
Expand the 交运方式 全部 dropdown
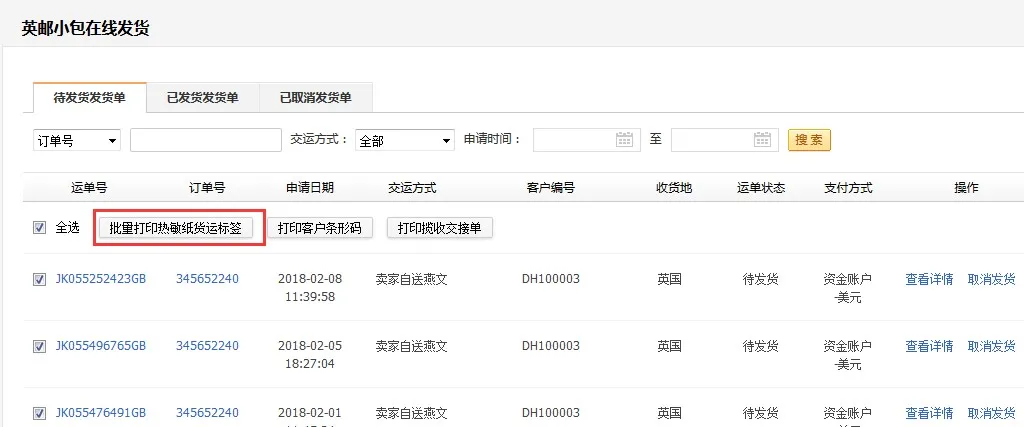(x=405, y=140)
